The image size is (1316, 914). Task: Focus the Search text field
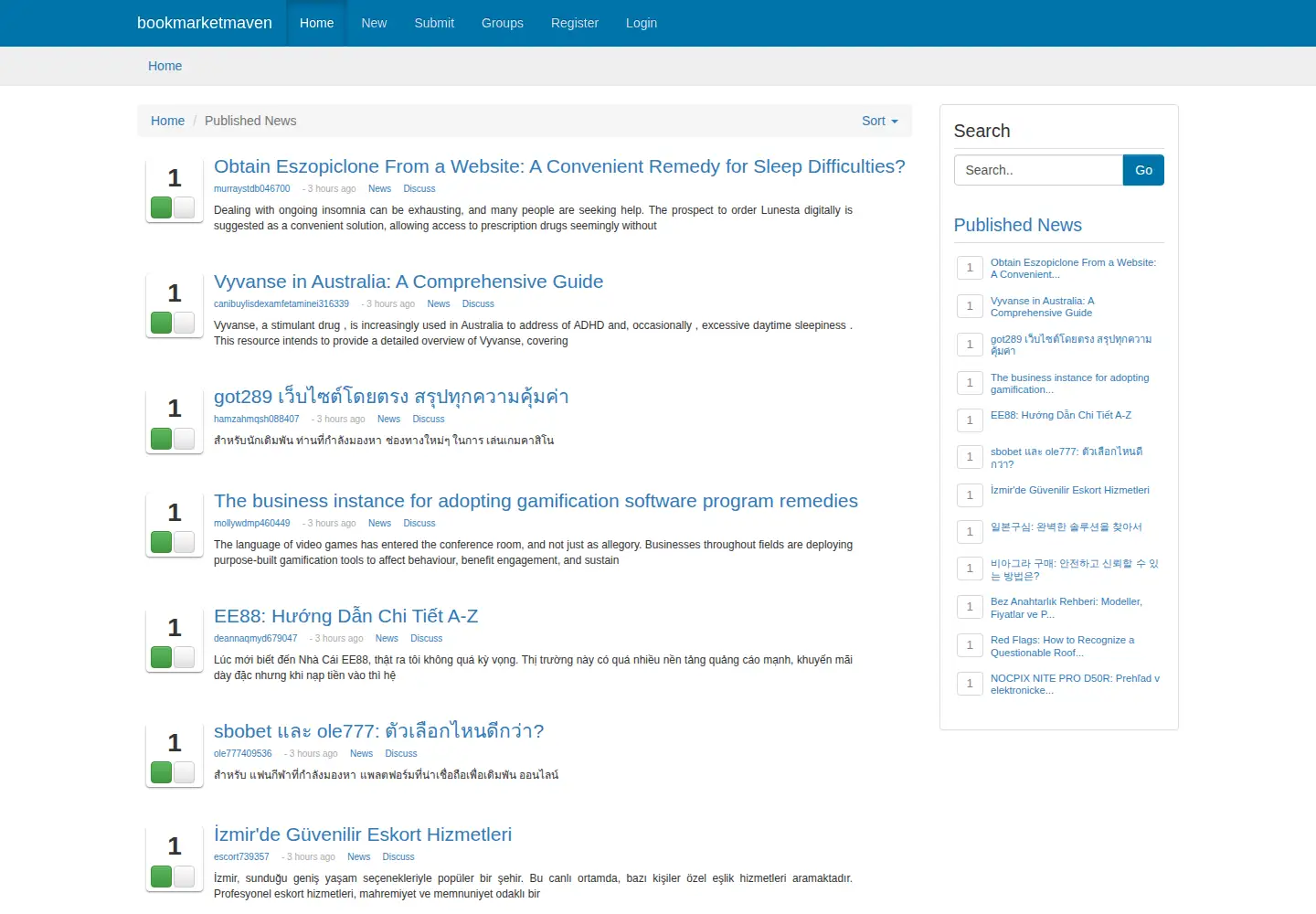click(x=1038, y=170)
